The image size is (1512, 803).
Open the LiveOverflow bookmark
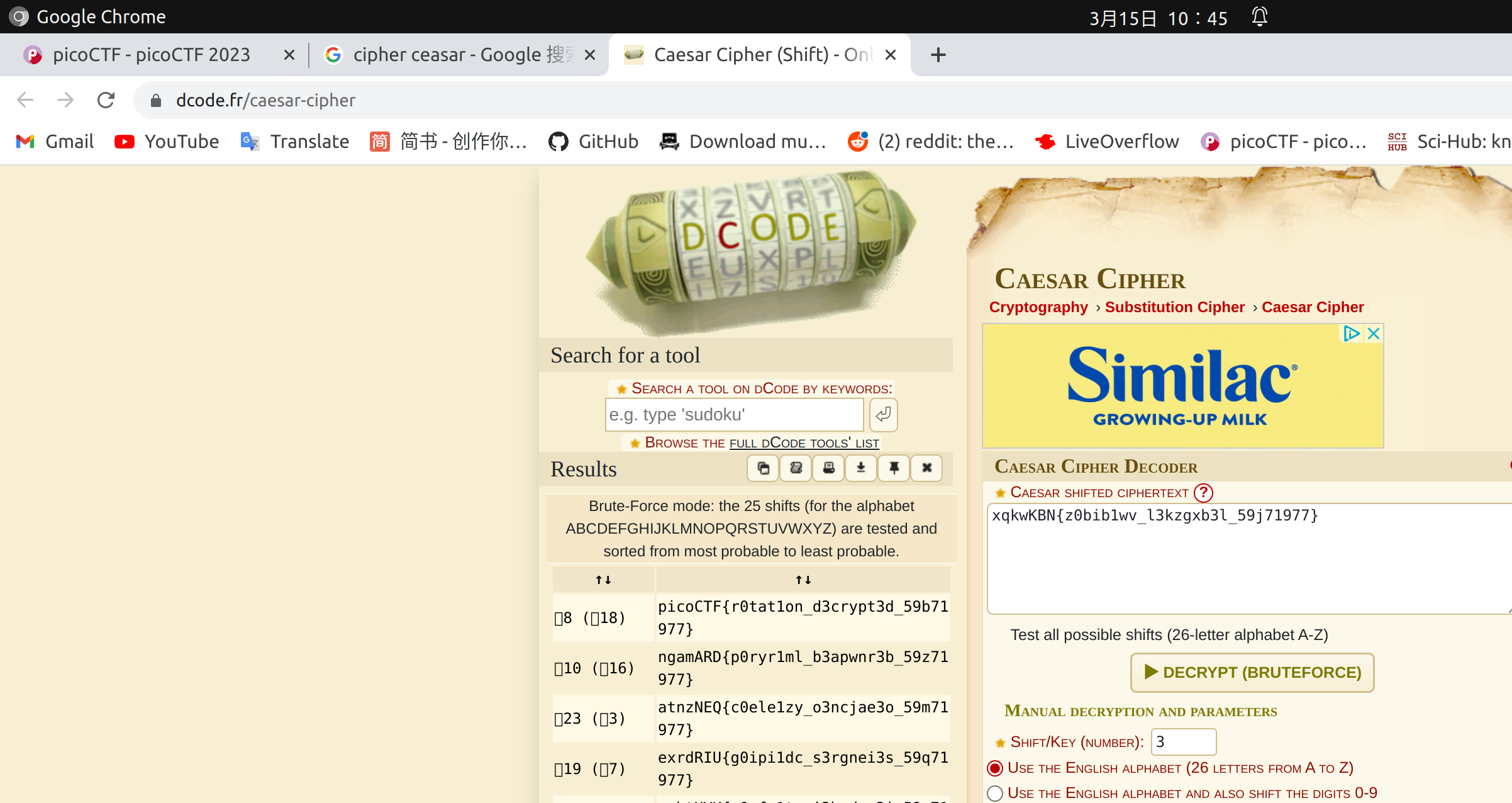tap(1108, 142)
